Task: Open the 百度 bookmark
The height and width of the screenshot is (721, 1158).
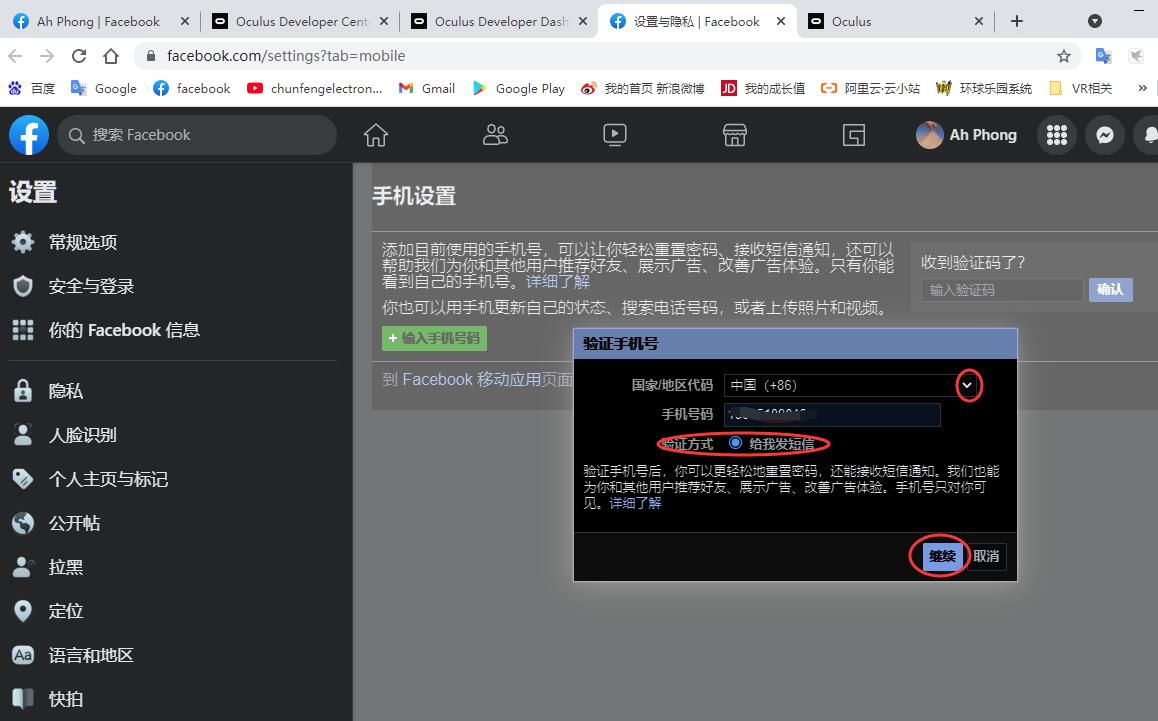Action: tap(32, 89)
